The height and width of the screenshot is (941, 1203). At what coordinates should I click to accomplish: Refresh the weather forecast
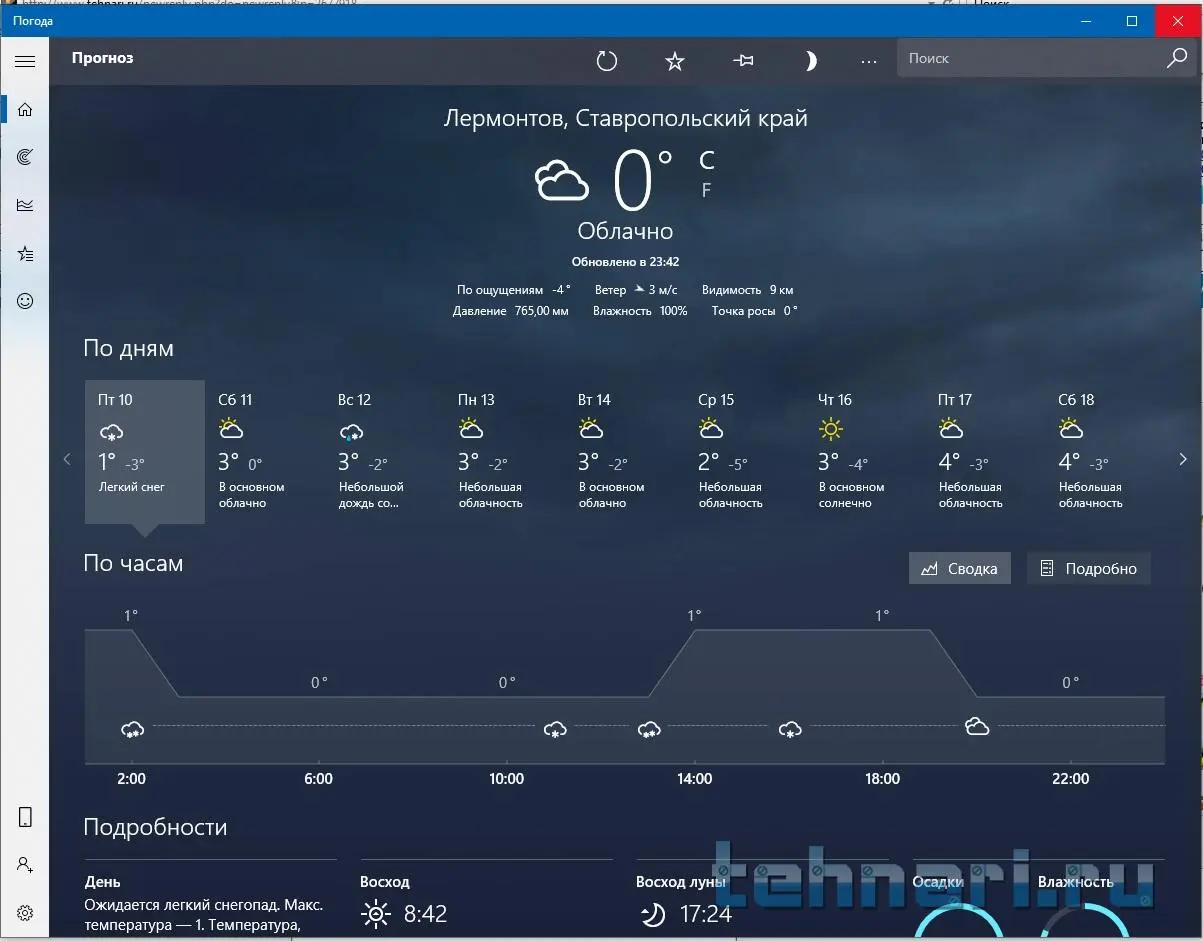click(x=607, y=61)
